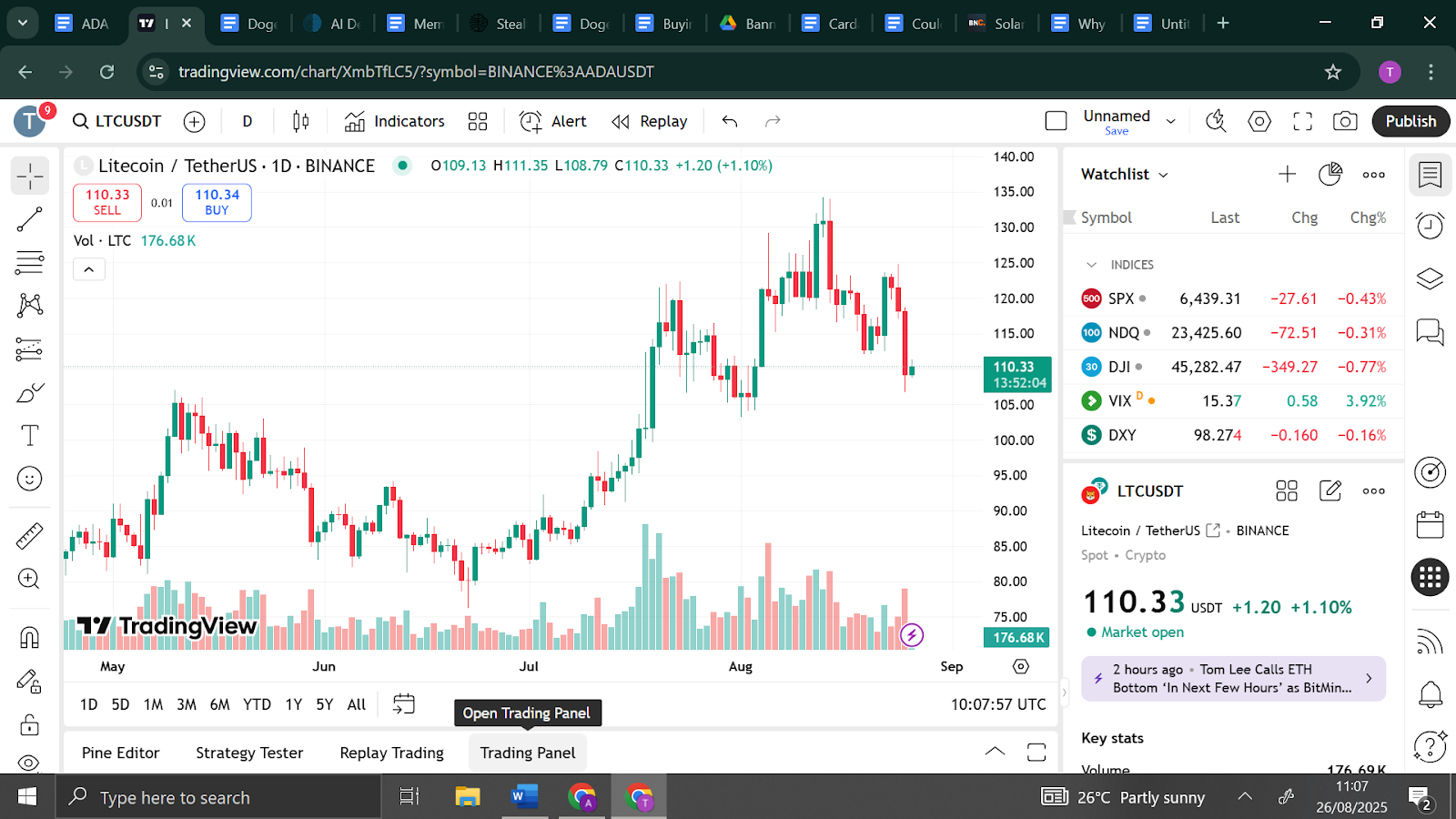This screenshot has height=819, width=1456.
Task: Set the time range to All
Action: [357, 704]
